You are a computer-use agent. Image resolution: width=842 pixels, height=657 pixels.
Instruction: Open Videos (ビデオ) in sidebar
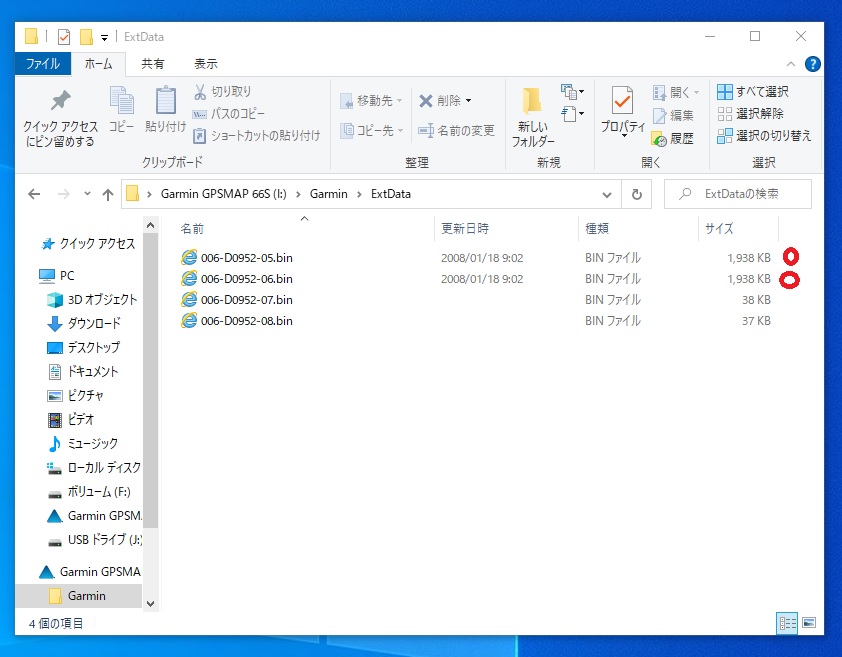(x=70, y=419)
